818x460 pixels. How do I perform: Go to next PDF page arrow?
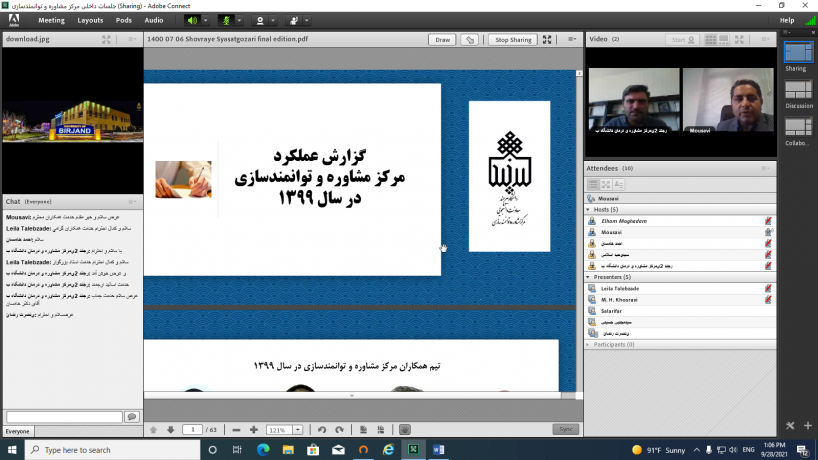click(171, 430)
